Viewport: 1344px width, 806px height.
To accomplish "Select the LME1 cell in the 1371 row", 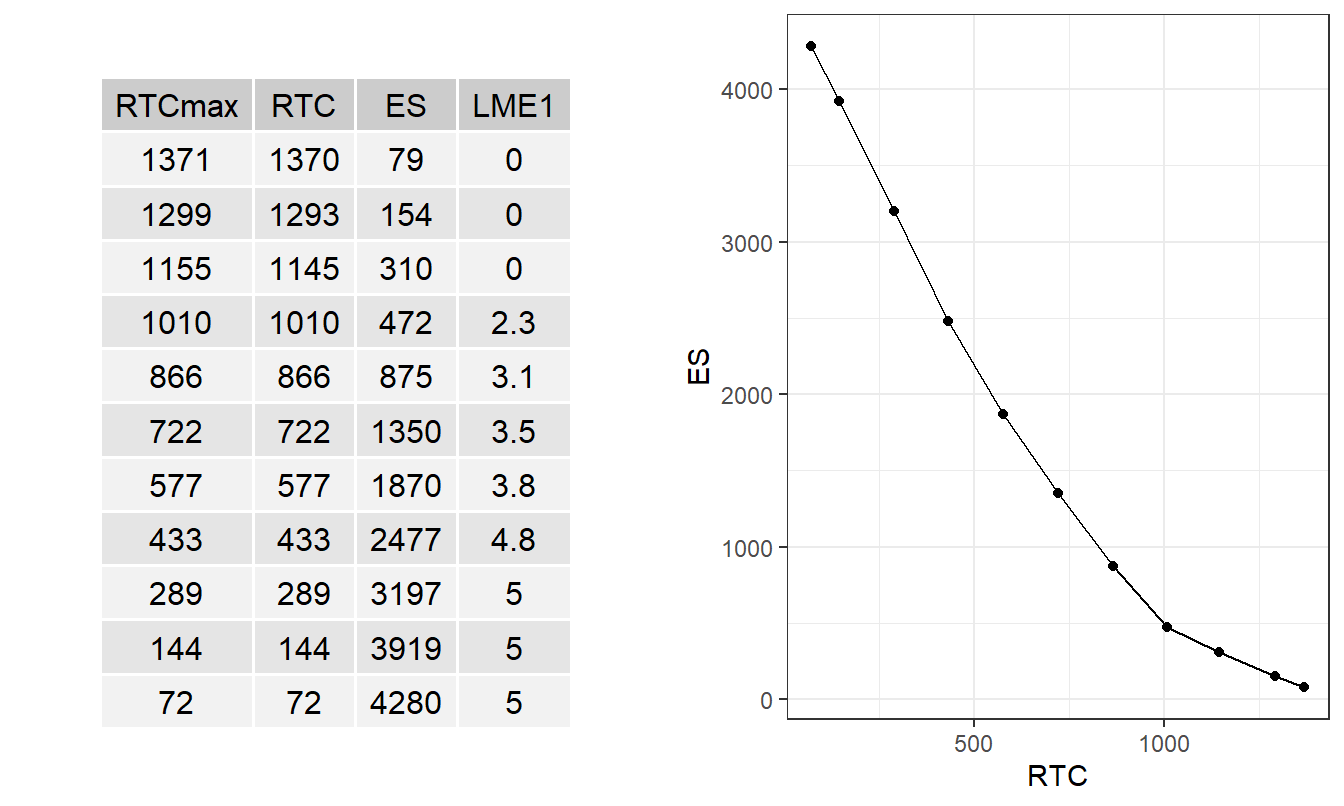I will point(514,159).
